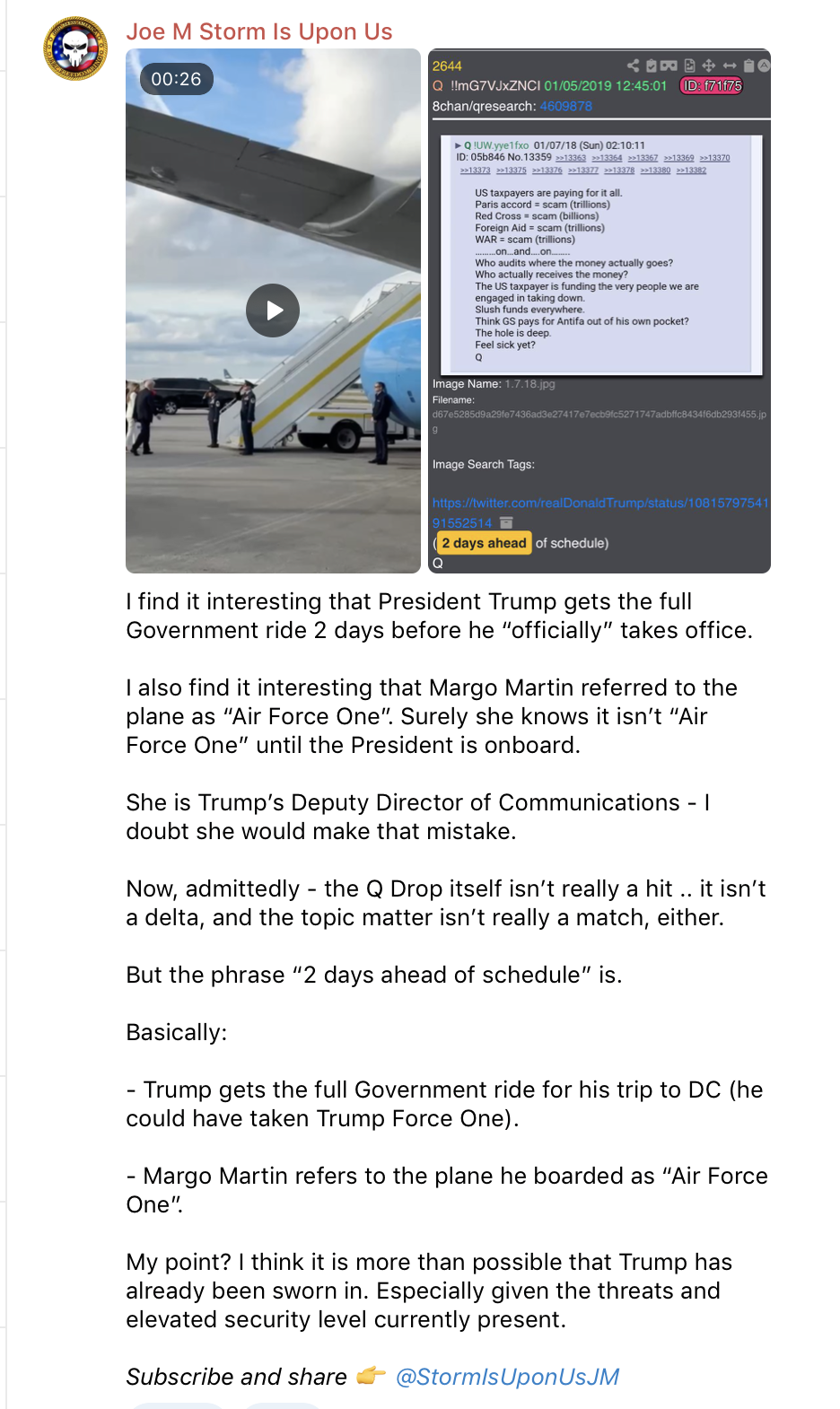
Task: Click the share icon in Q drop header
Action: click(634, 66)
